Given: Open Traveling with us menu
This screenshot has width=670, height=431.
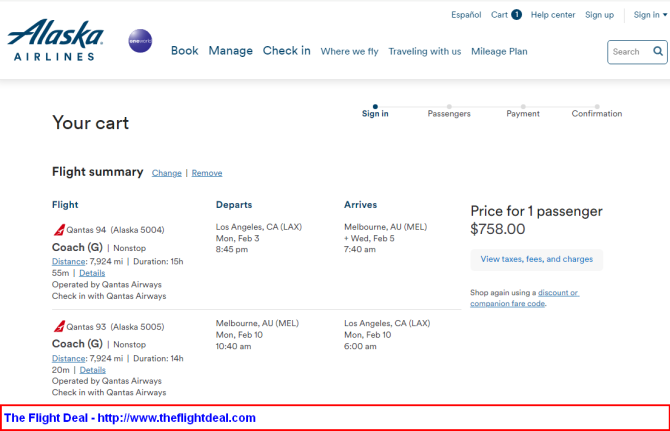Looking at the screenshot, I should click(x=425, y=52).
